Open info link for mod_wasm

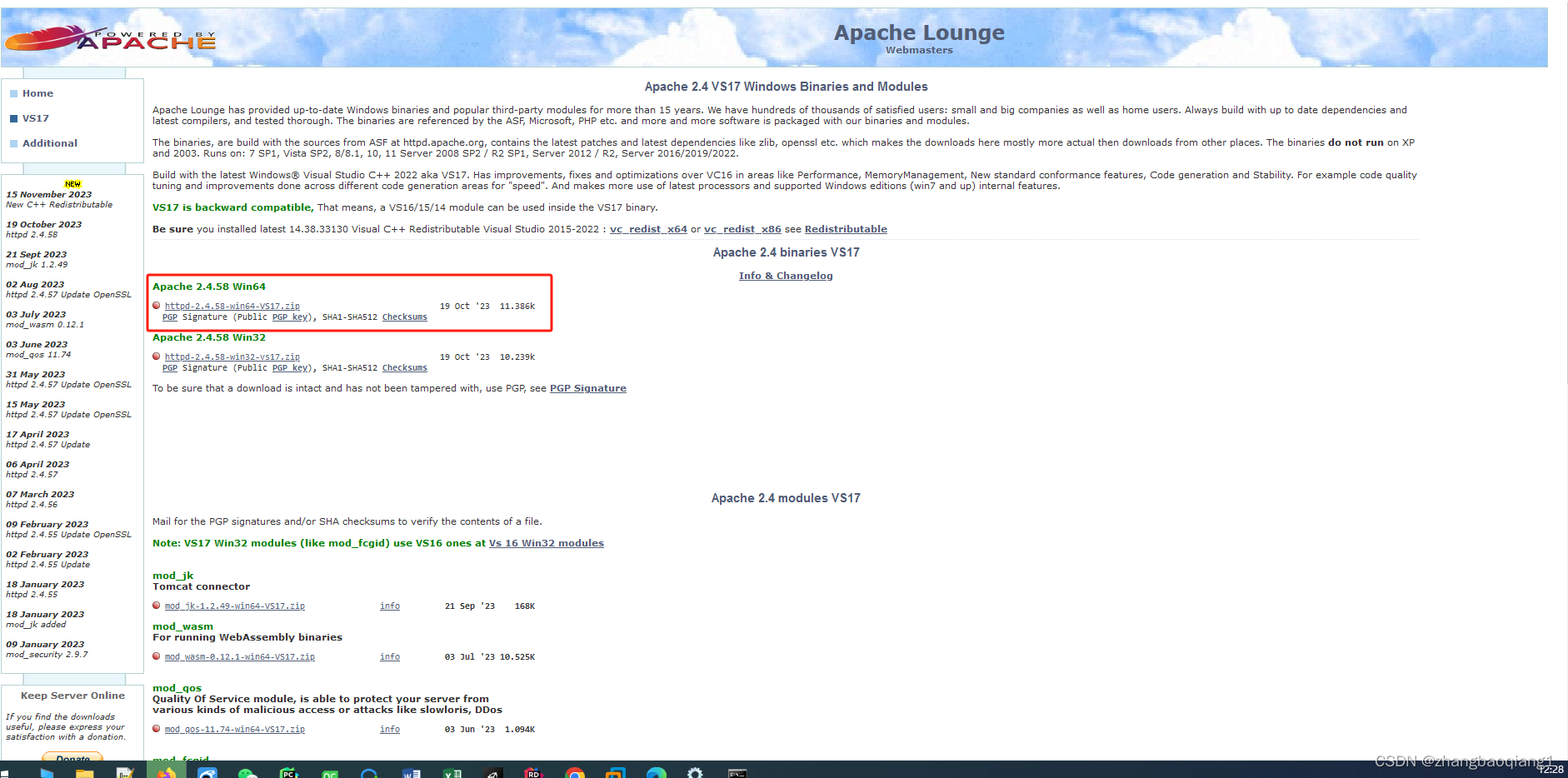tap(390, 657)
